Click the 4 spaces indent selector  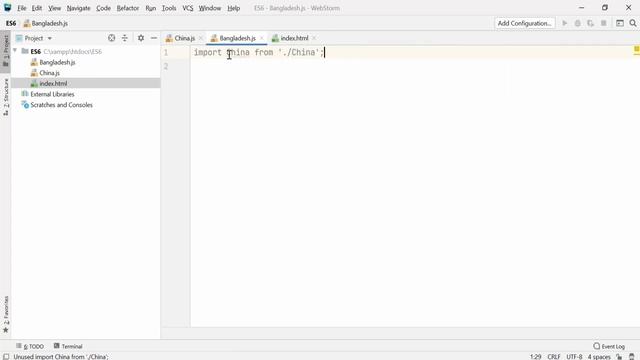tap(599, 356)
